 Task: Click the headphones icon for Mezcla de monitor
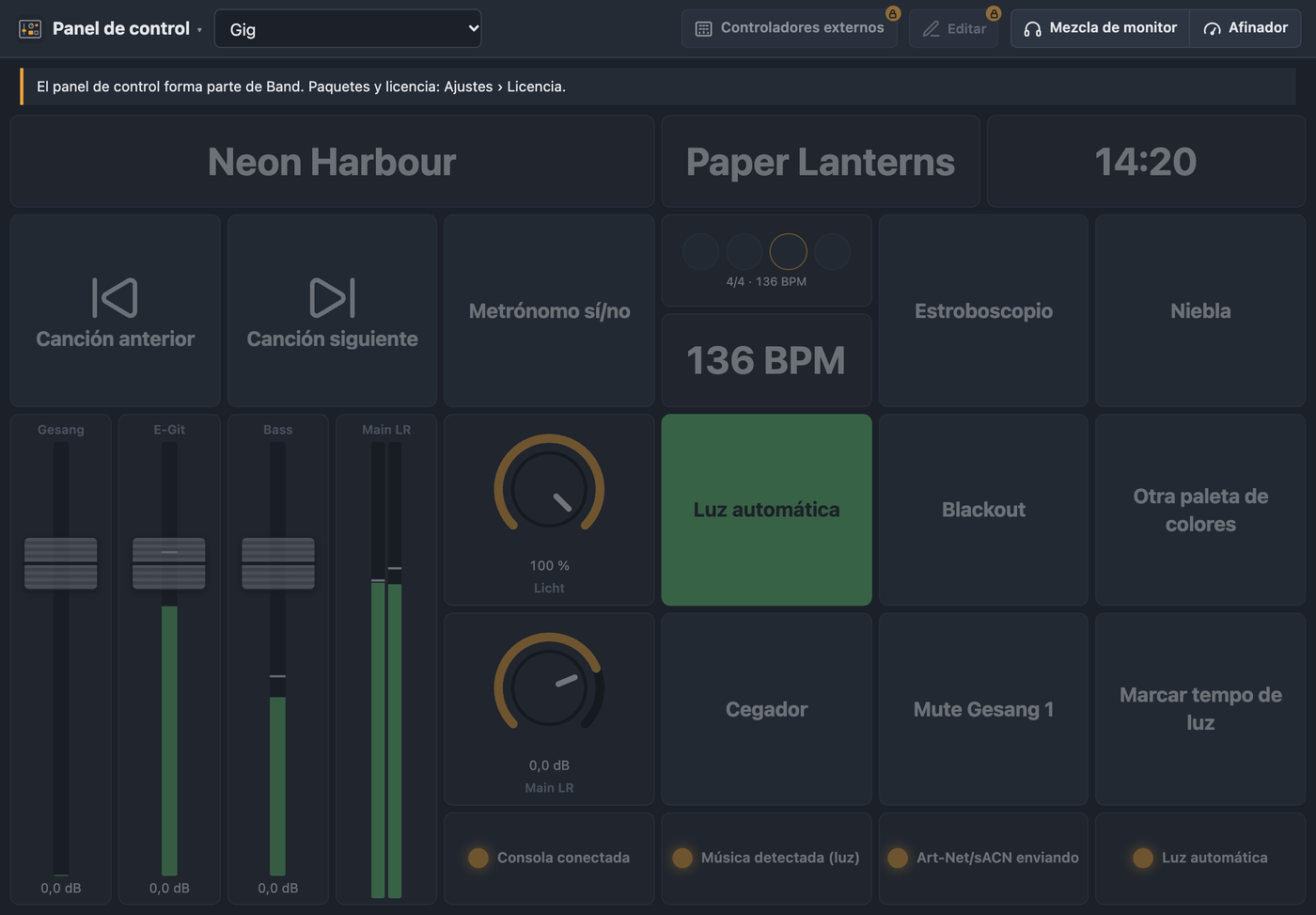pyautogui.click(x=1032, y=29)
